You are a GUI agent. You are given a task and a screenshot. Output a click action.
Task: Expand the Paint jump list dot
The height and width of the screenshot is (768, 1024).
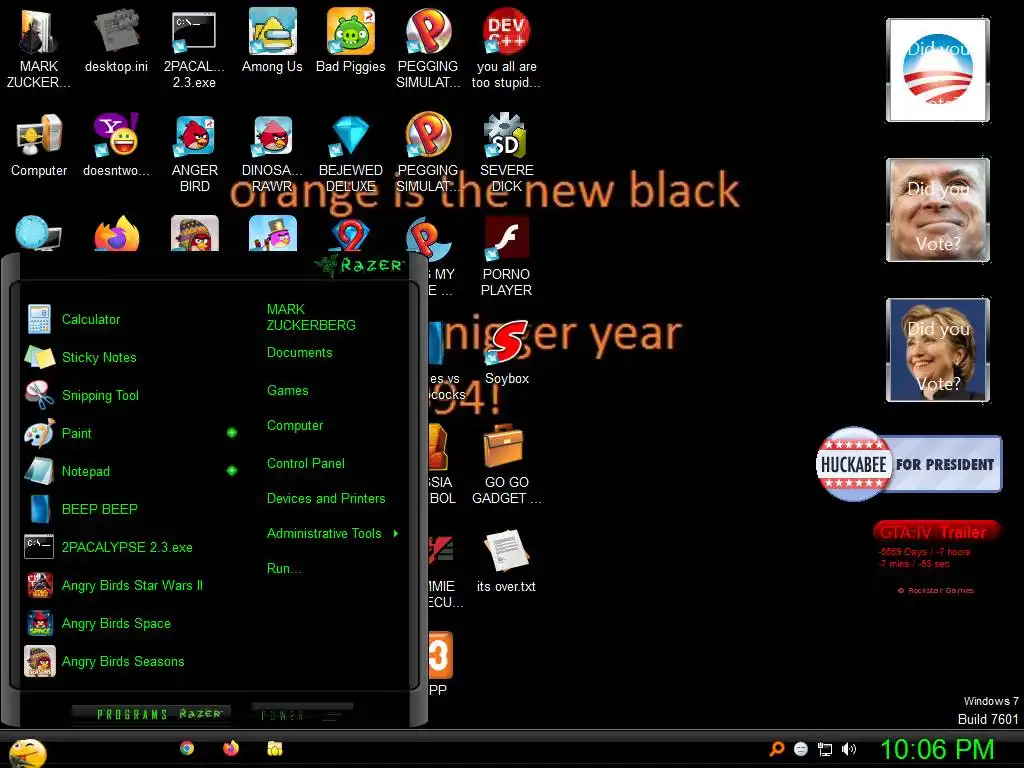pos(232,432)
